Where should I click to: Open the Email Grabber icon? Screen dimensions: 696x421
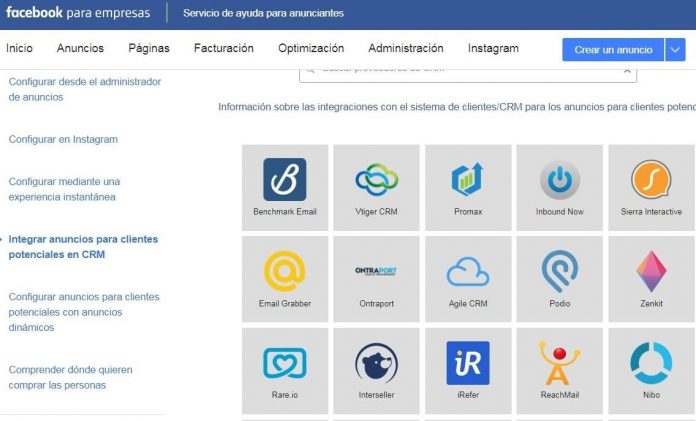(x=285, y=271)
